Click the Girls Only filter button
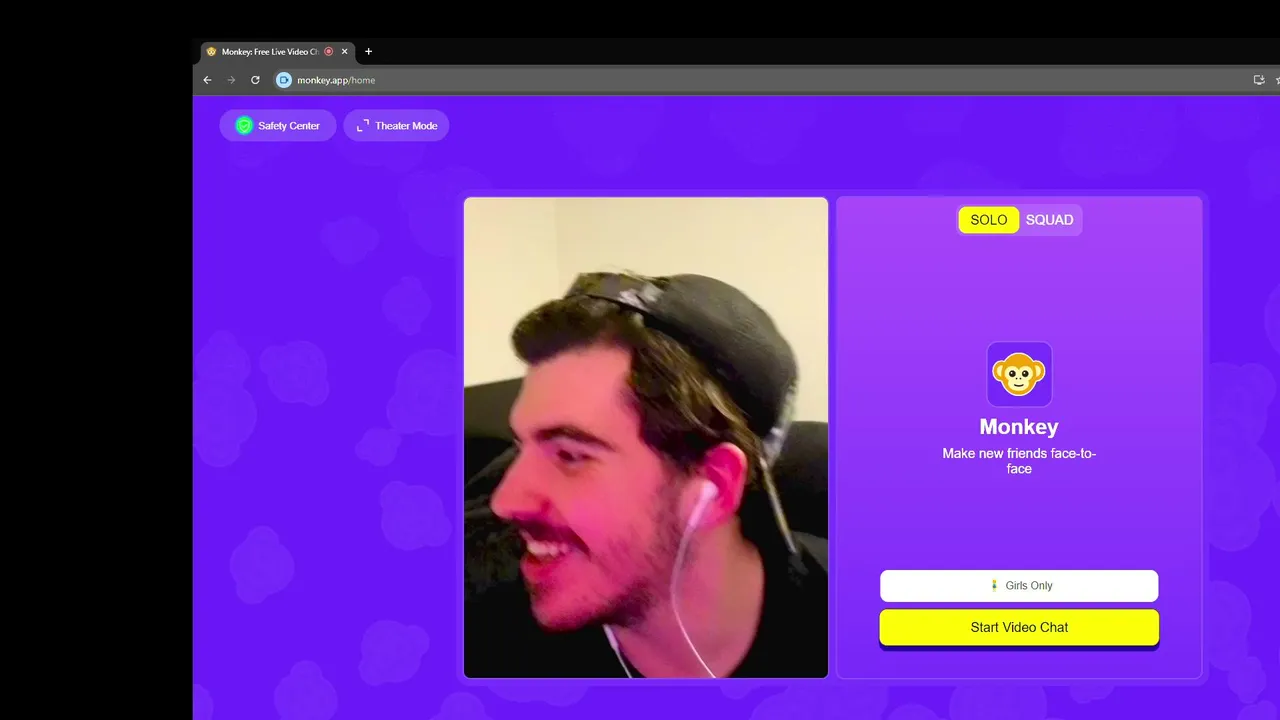1280x720 pixels. 1019,586
